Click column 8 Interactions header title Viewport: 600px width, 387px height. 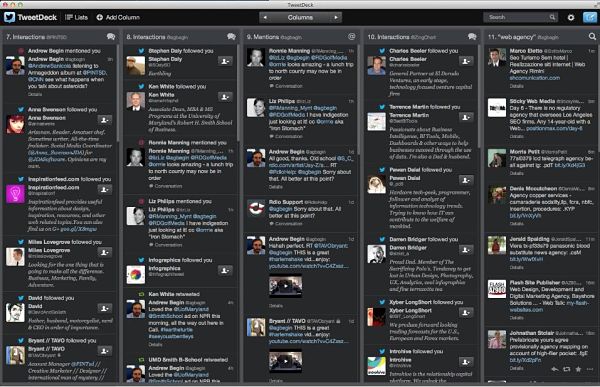[157, 37]
